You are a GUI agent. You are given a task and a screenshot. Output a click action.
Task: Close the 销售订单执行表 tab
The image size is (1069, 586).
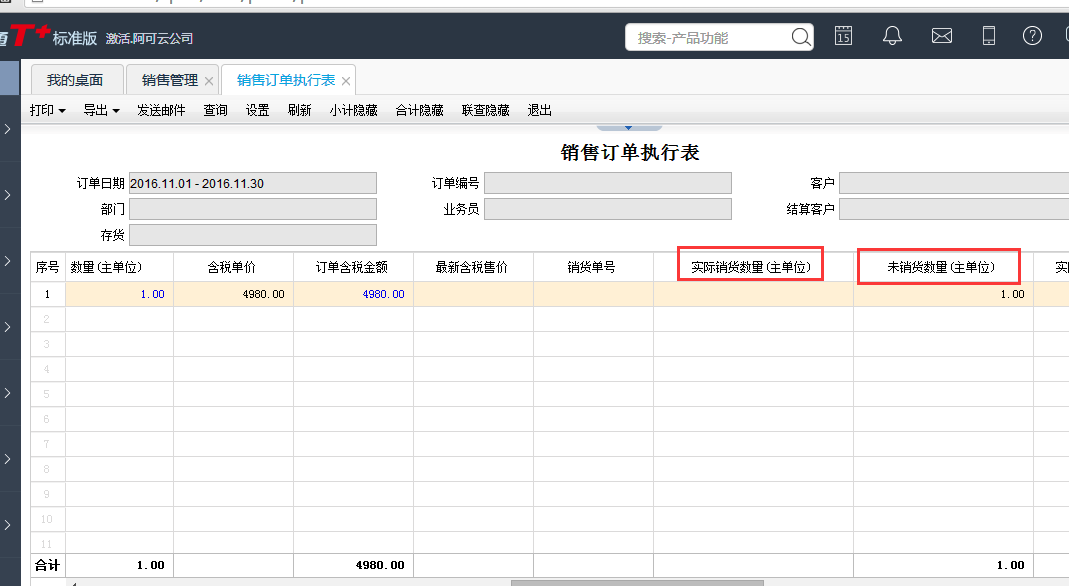click(x=346, y=81)
